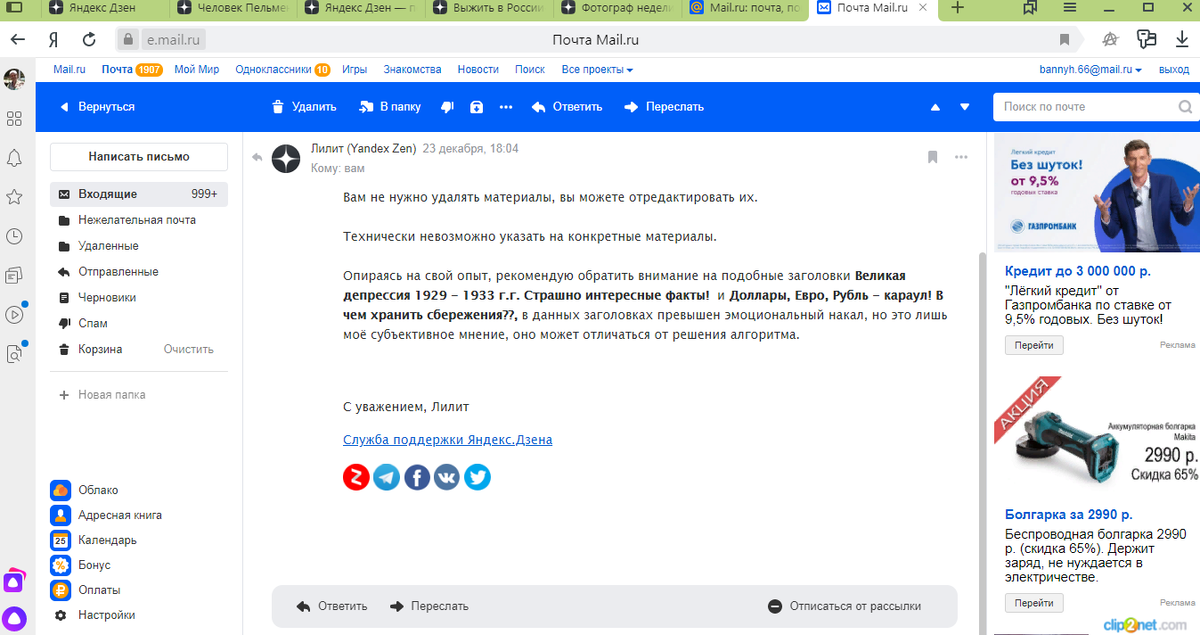Open Знакомства in the portal bar
The height and width of the screenshot is (635, 1200).
412,70
